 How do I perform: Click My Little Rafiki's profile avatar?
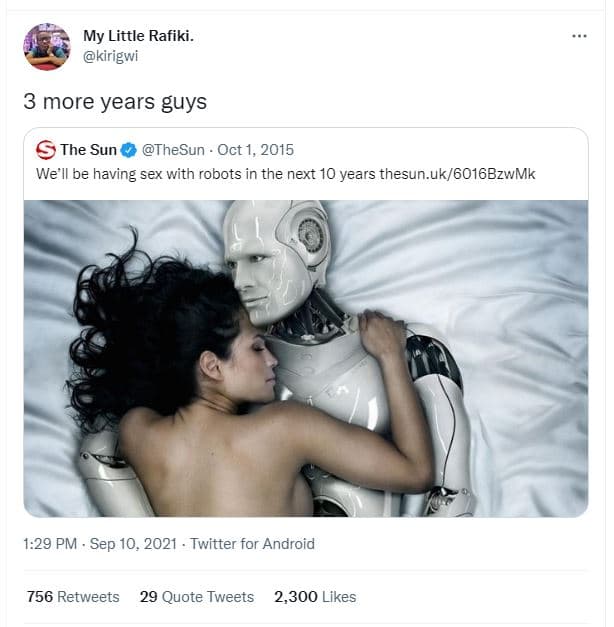[x=47, y=47]
